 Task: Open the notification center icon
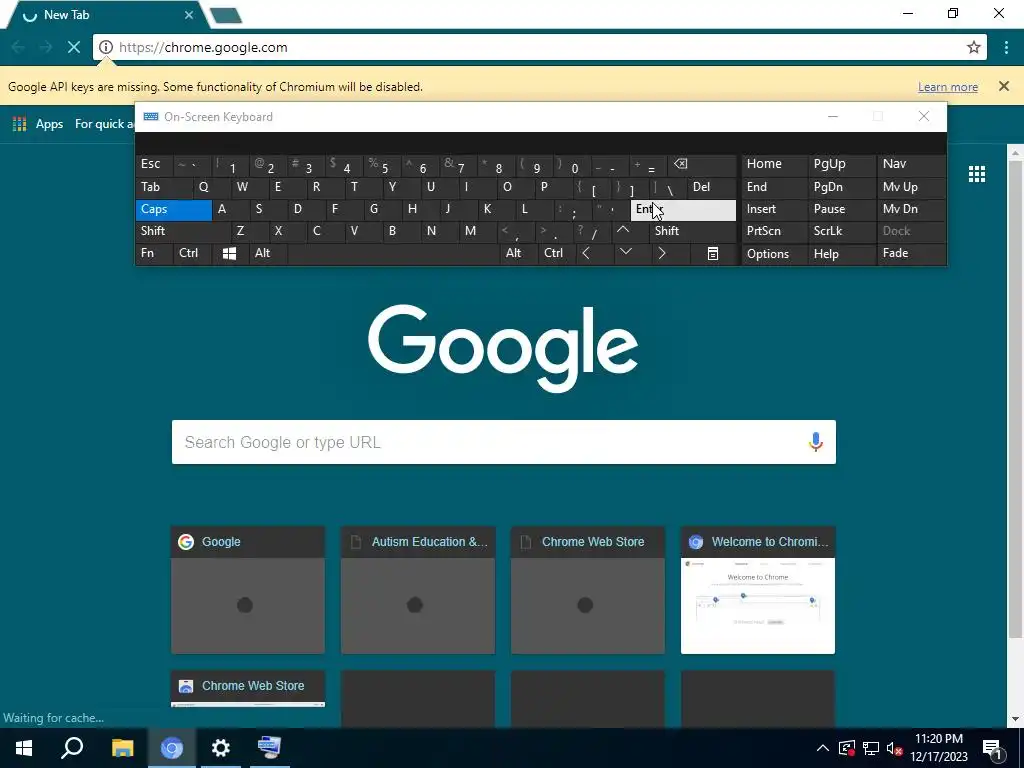point(992,748)
